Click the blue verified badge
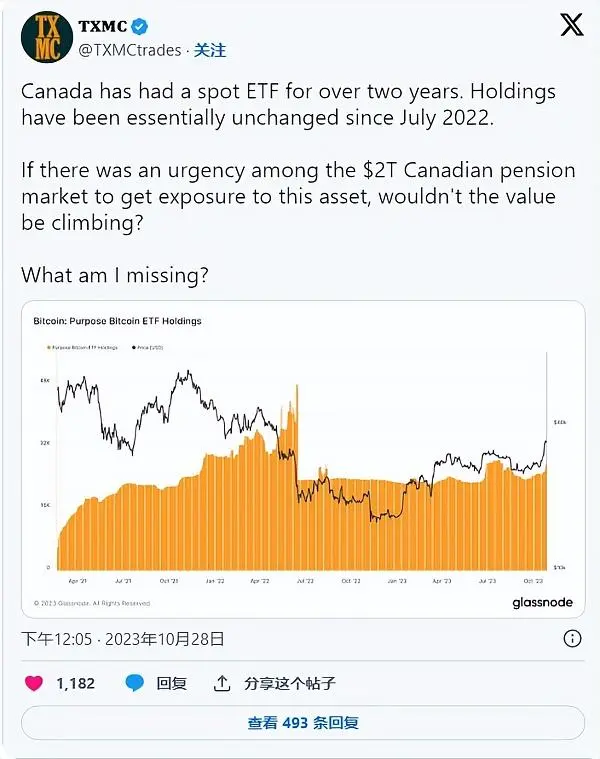 pyautogui.click(x=142, y=27)
